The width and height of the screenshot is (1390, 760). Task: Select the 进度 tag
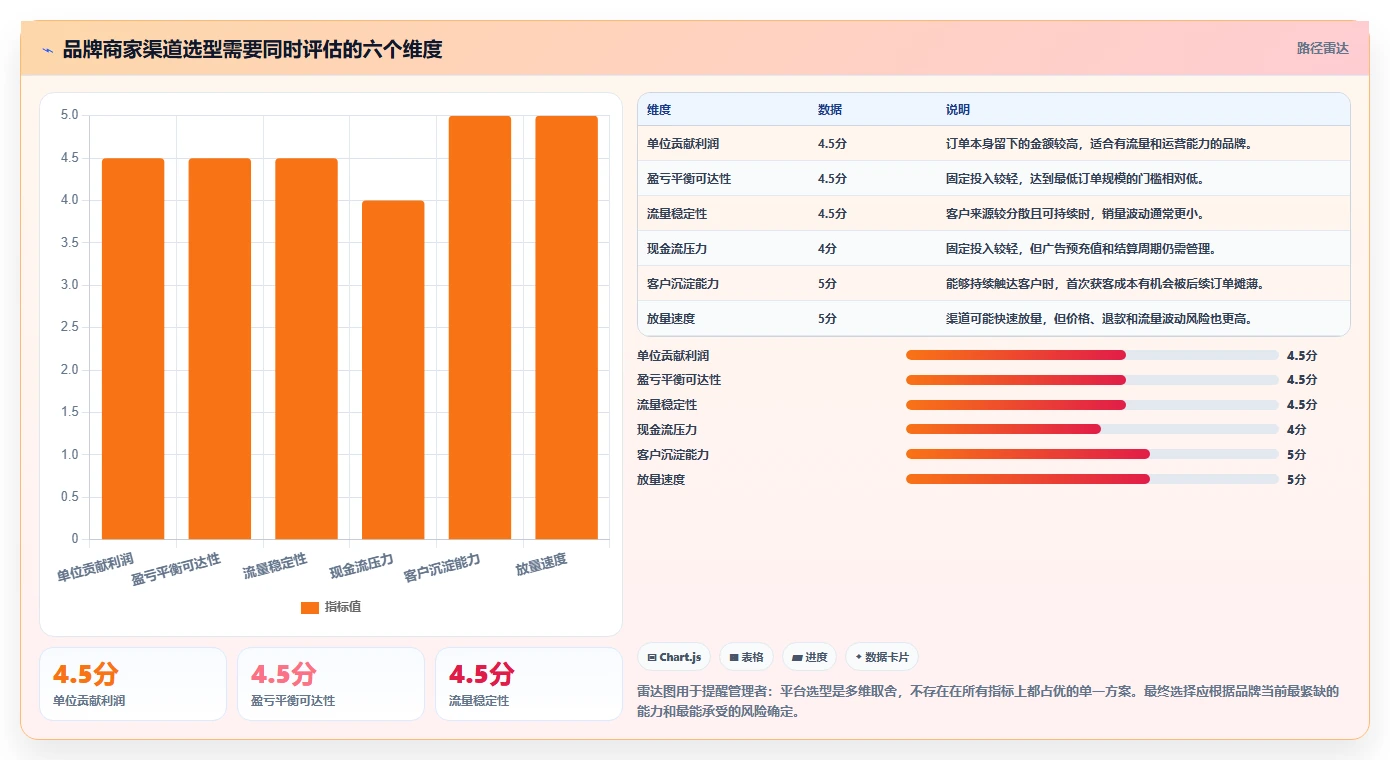coord(810,657)
